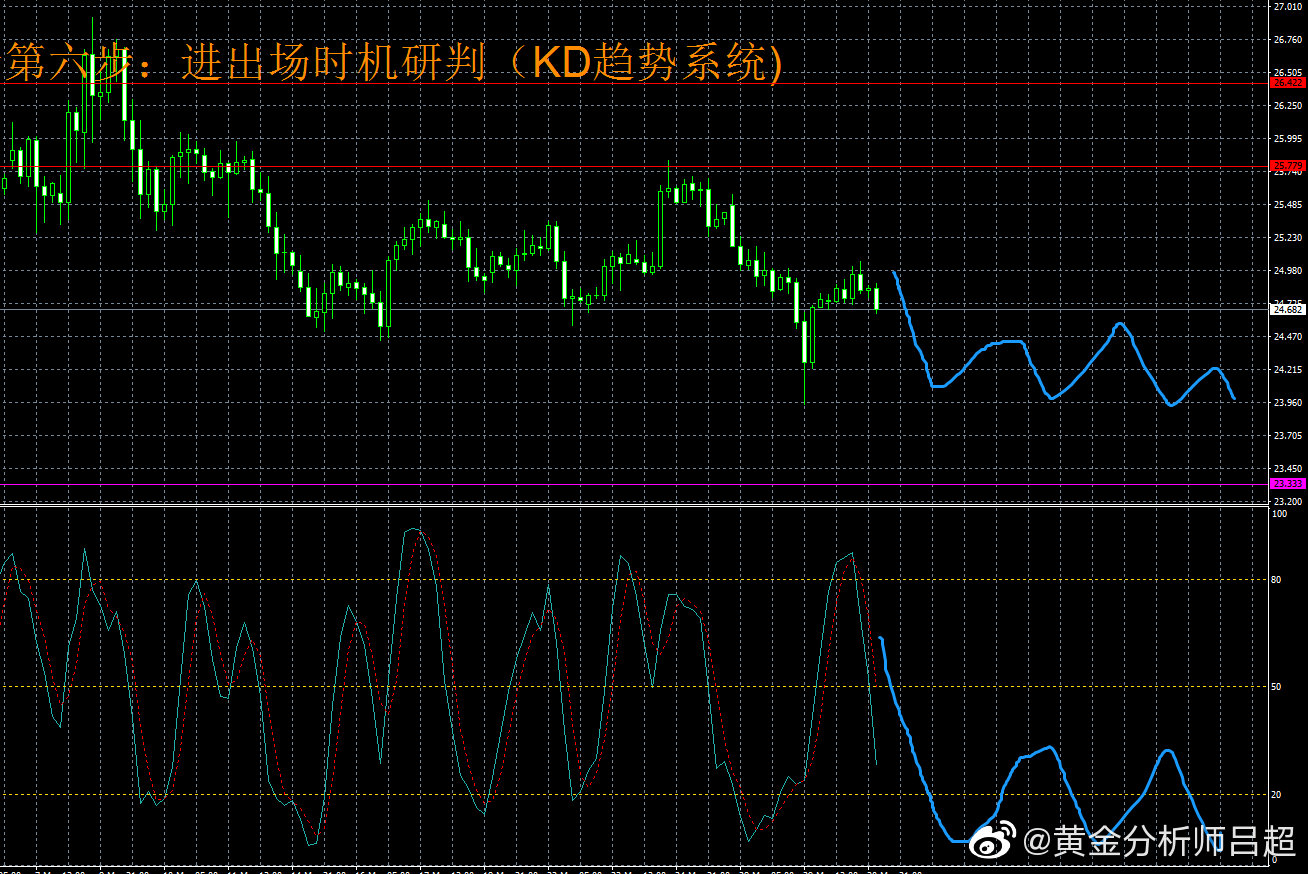The image size is (1308, 874).
Task: Click the 20 level on KD scale
Action: click(x=1275, y=795)
